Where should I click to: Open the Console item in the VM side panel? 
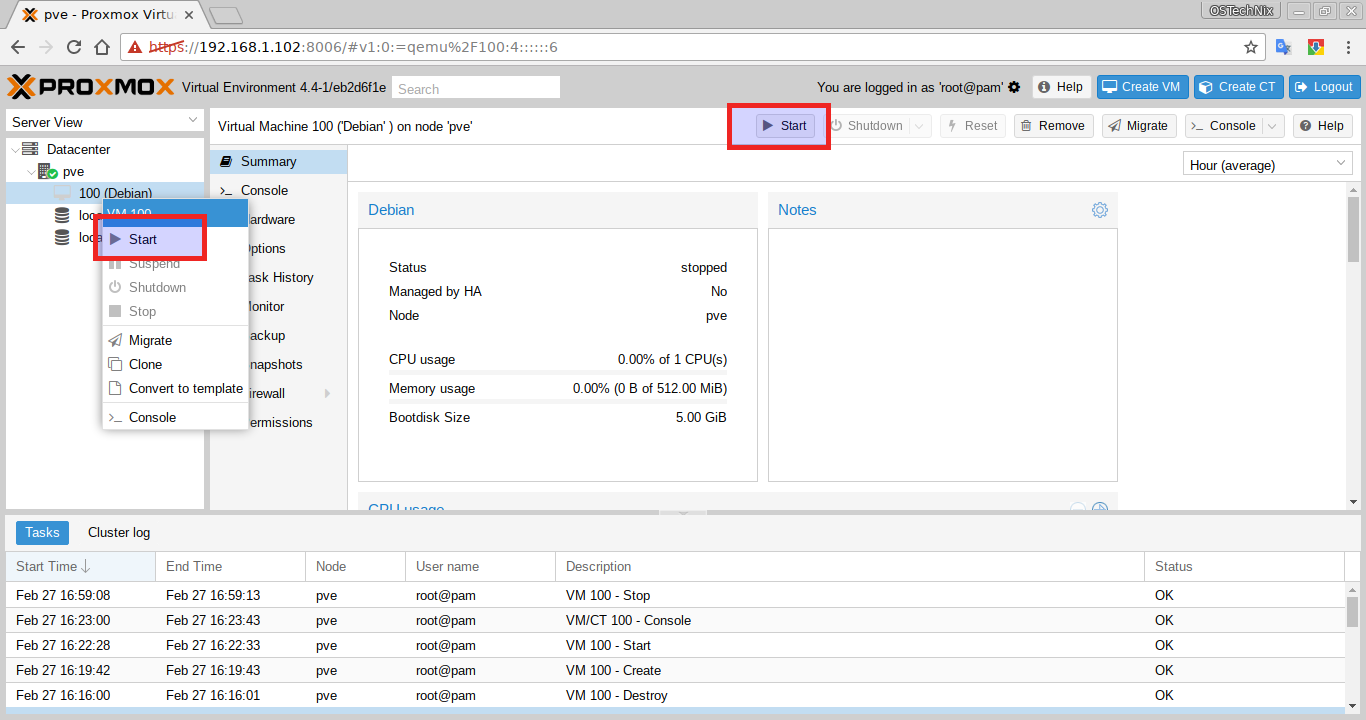tap(278, 190)
